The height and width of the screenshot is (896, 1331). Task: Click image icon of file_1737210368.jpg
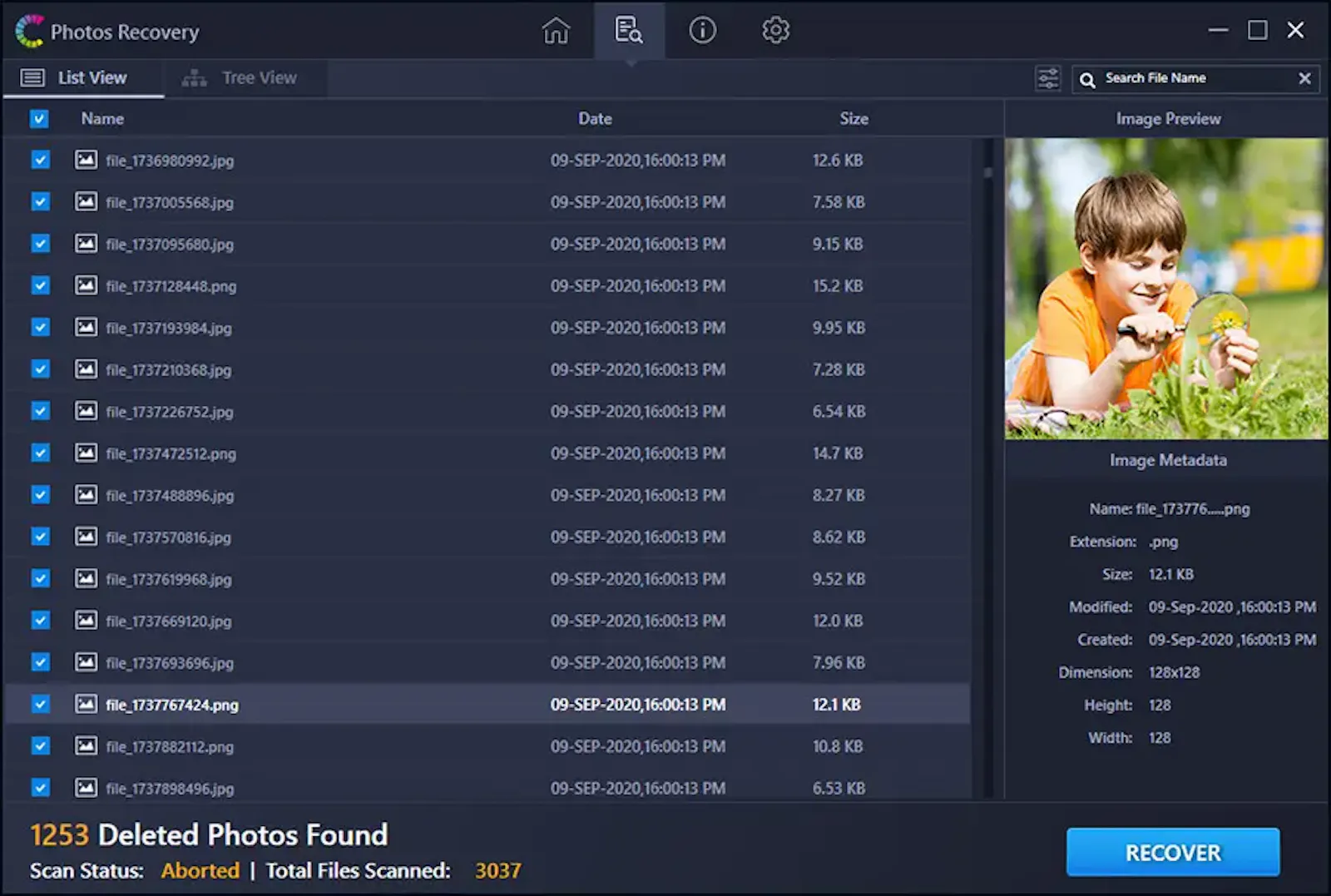coord(86,369)
